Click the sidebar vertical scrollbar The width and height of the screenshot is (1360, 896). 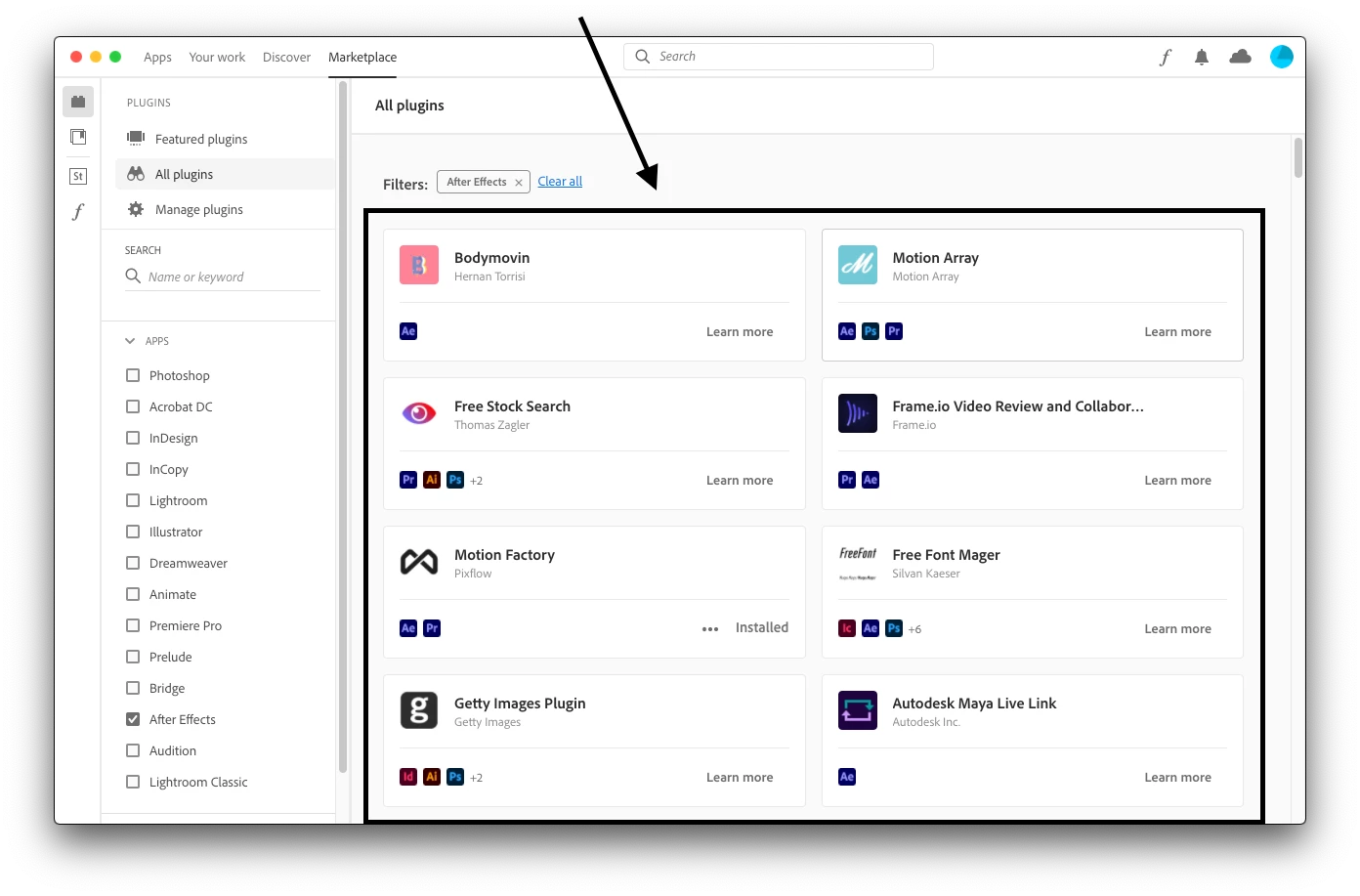342,428
